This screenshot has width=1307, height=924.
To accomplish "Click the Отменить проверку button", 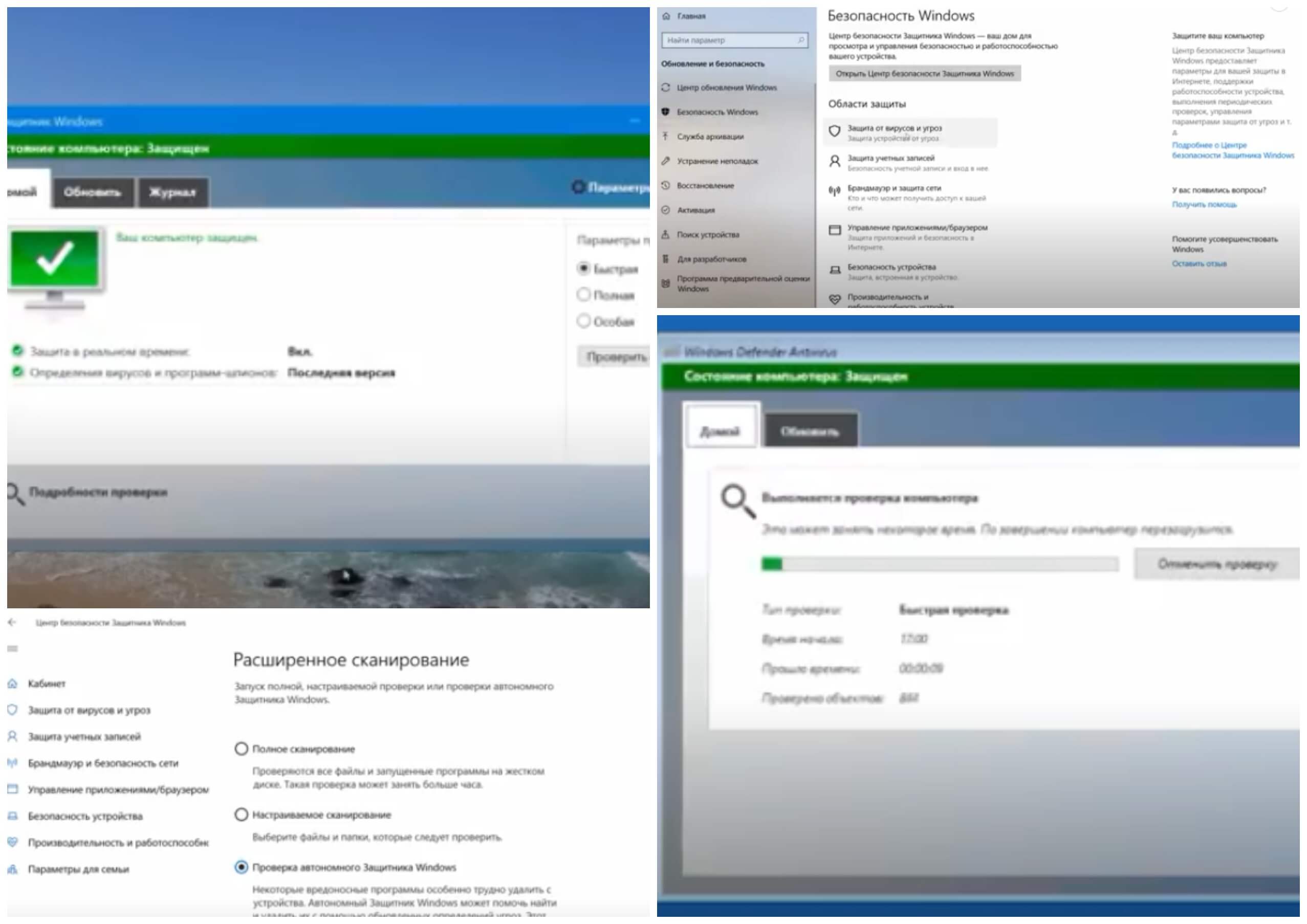I will [x=1217, y=564].
